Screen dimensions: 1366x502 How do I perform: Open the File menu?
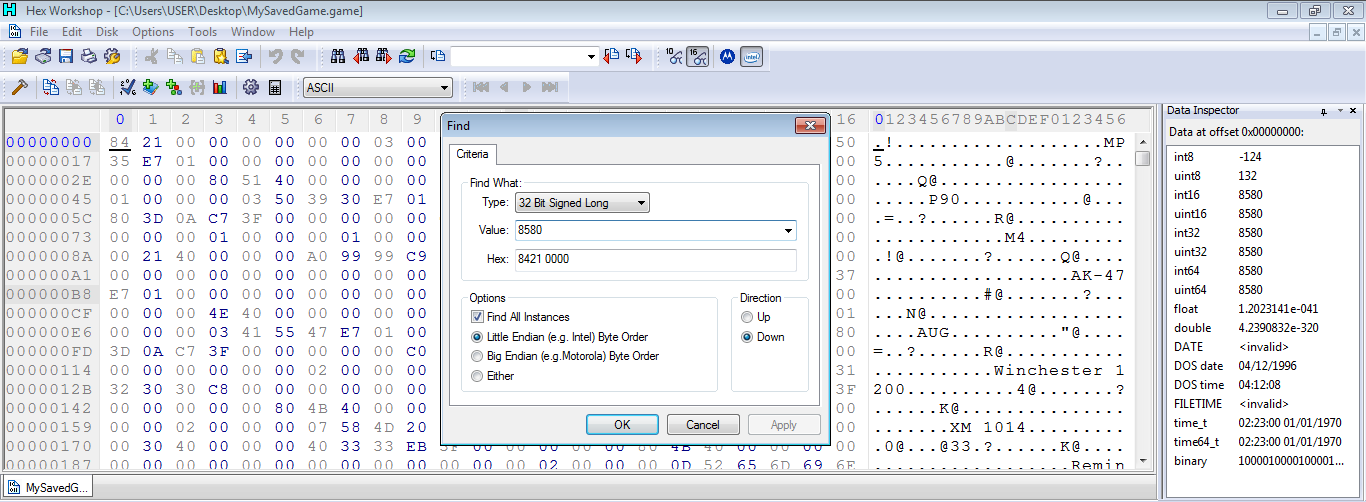(39, 32)
